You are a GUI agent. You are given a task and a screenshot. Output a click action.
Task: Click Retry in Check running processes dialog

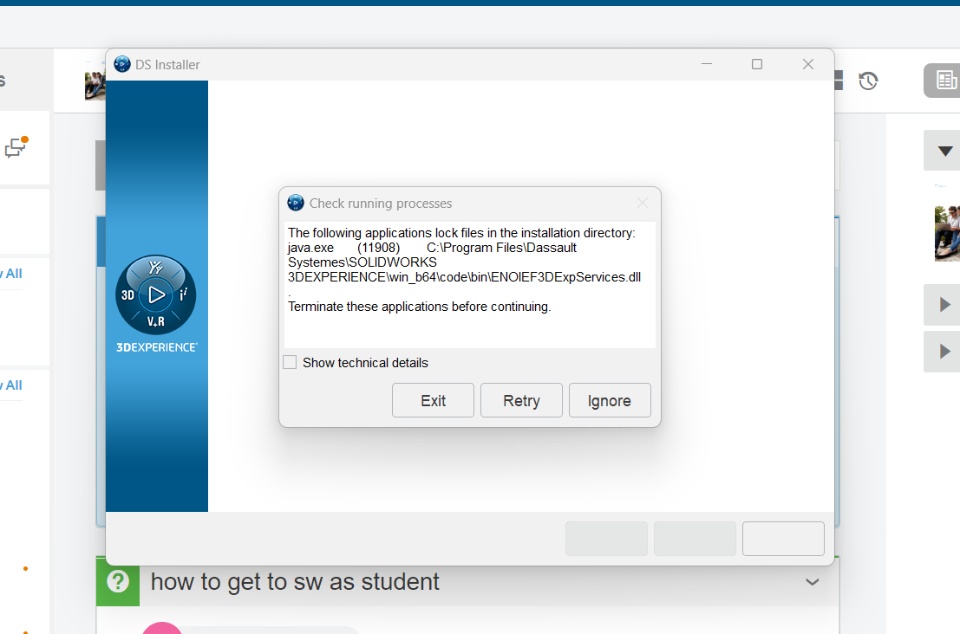pos(521,401)
